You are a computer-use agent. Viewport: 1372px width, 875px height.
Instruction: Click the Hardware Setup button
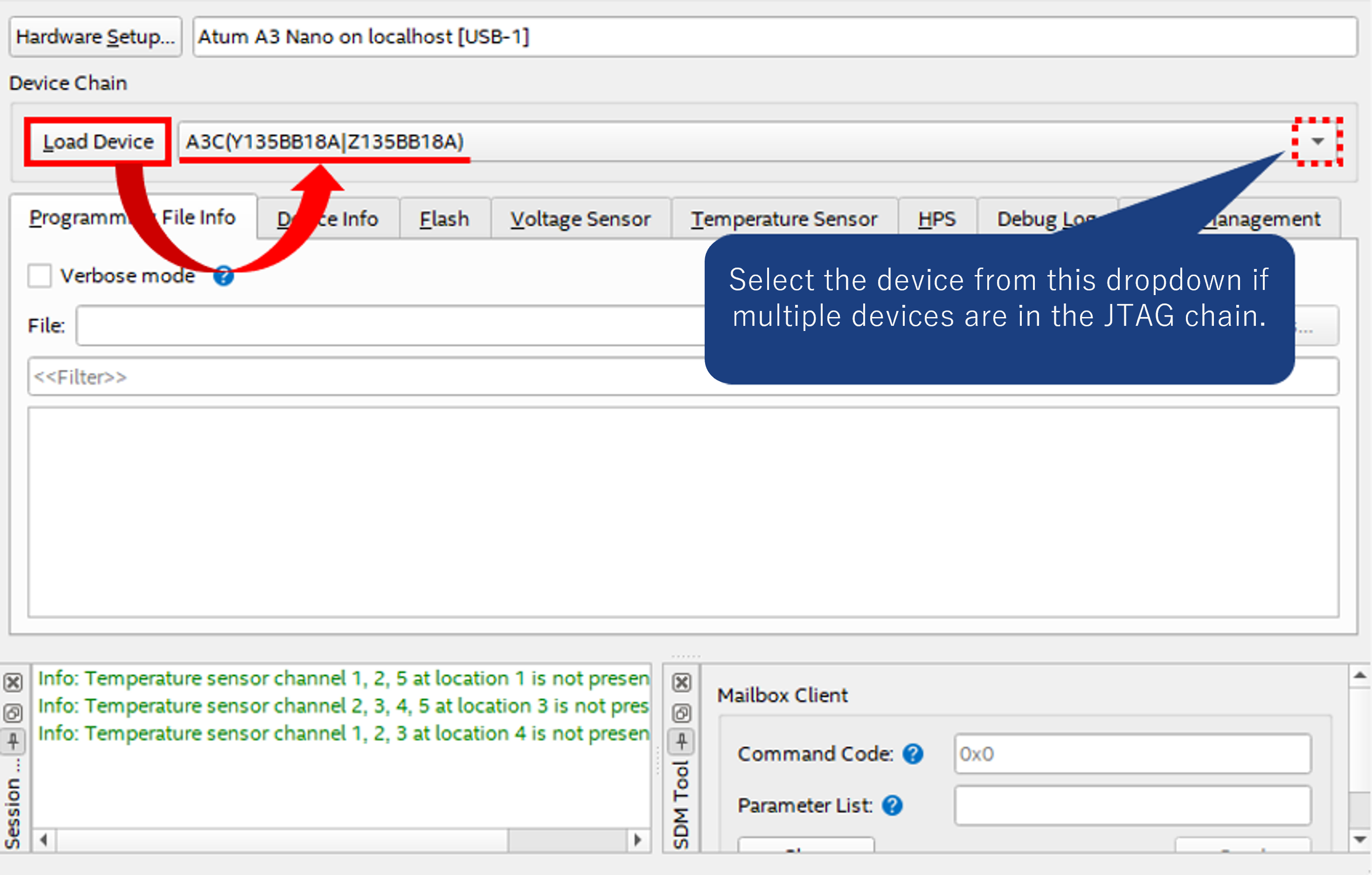pos(95,36)
